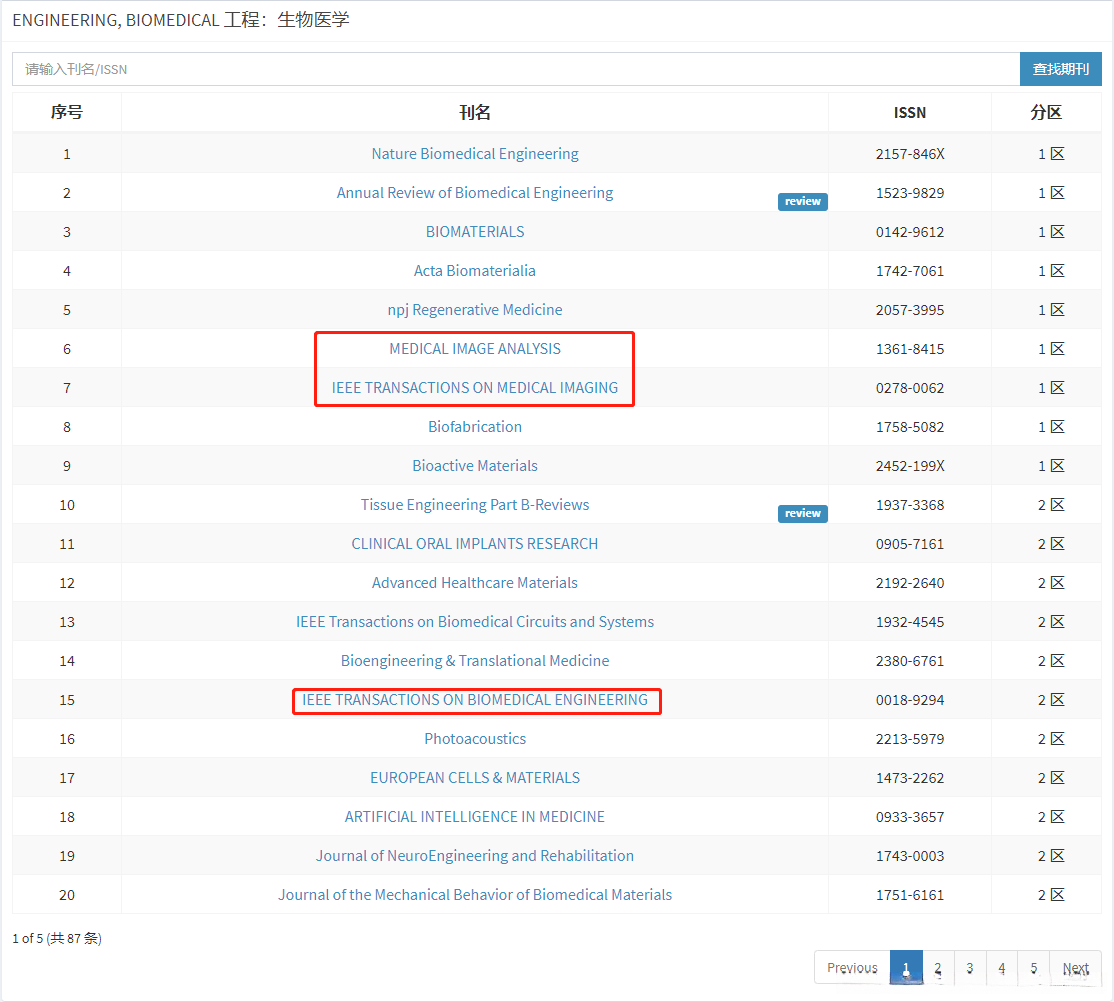Screen dimensions: 1114x1002
Task: Select ISSN 0142-9612 cell
Action: (910, 232)
